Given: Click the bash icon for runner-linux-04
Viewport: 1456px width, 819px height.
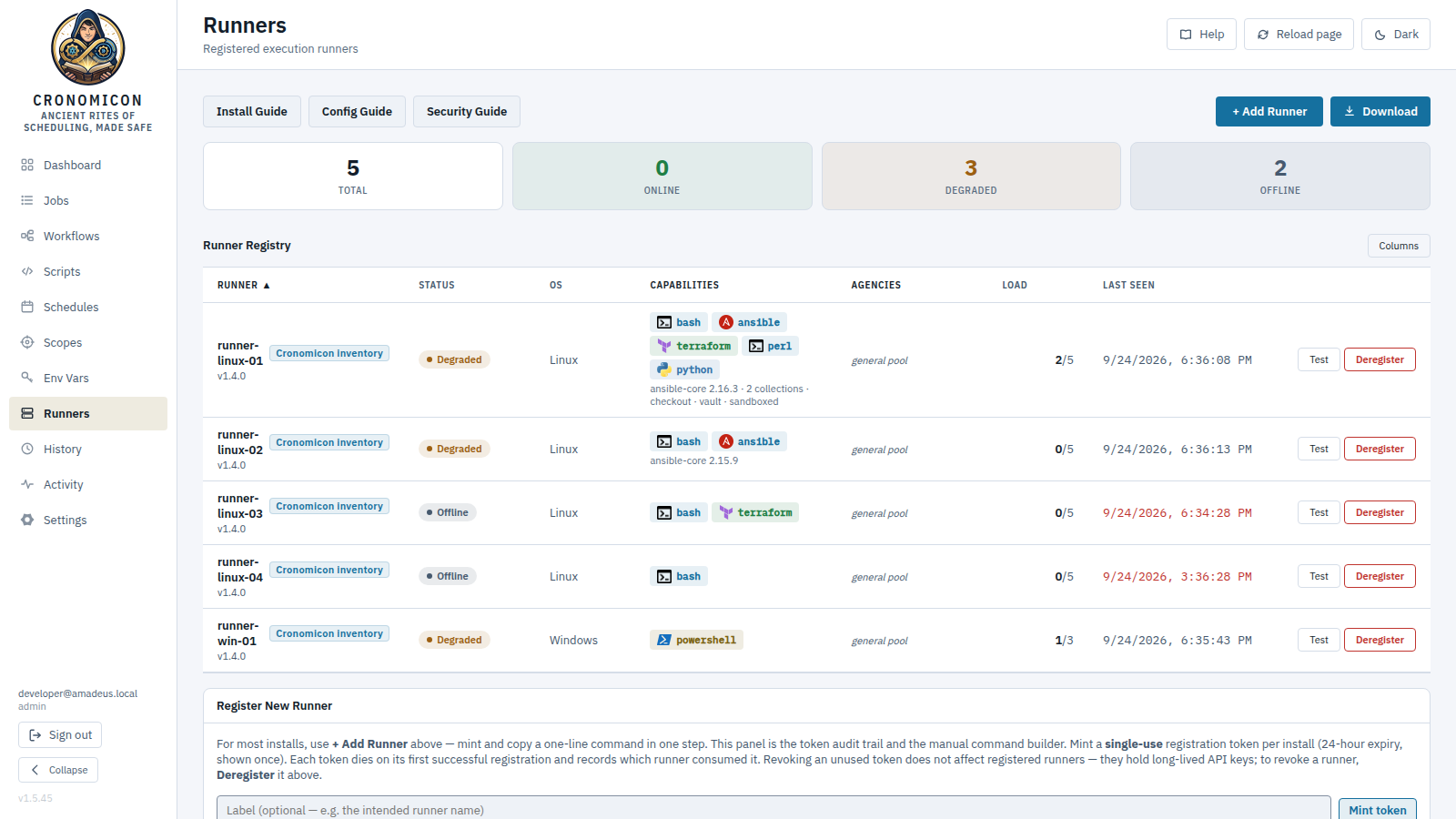Looking at the screenshot, I should (664, 576).
